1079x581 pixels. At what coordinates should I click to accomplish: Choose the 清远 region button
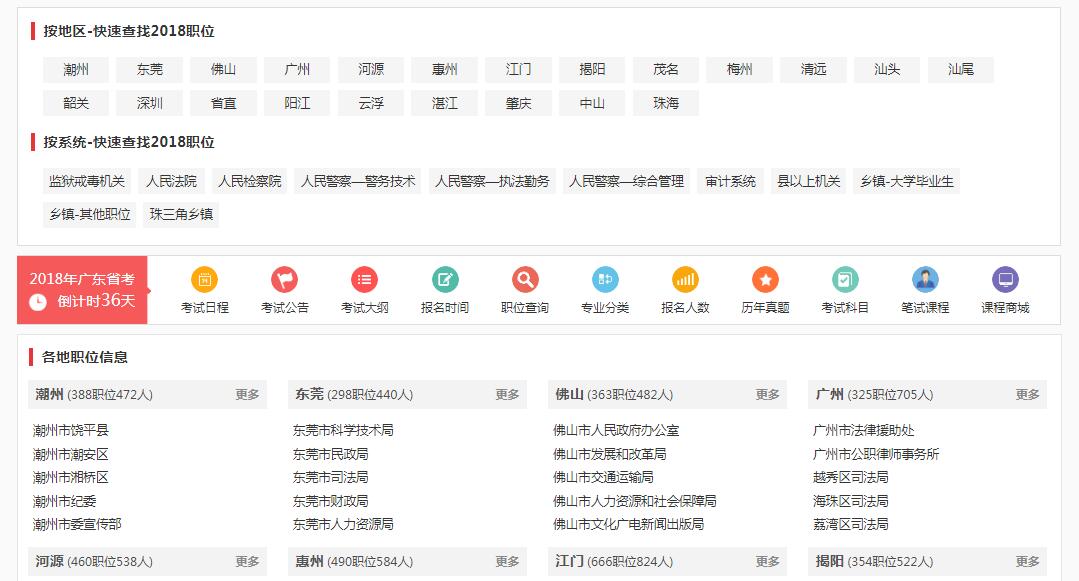[x=813, y=70]
